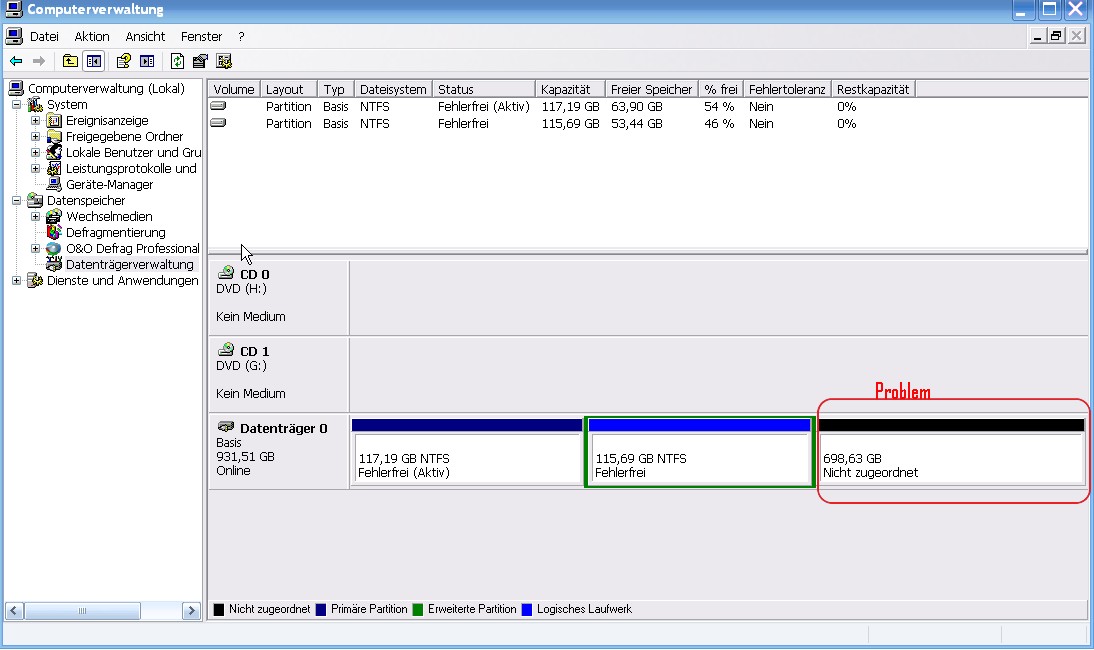Minimize the inner MMC child window
Viewport: 1094px width, 650px height.
point(1037,36)
